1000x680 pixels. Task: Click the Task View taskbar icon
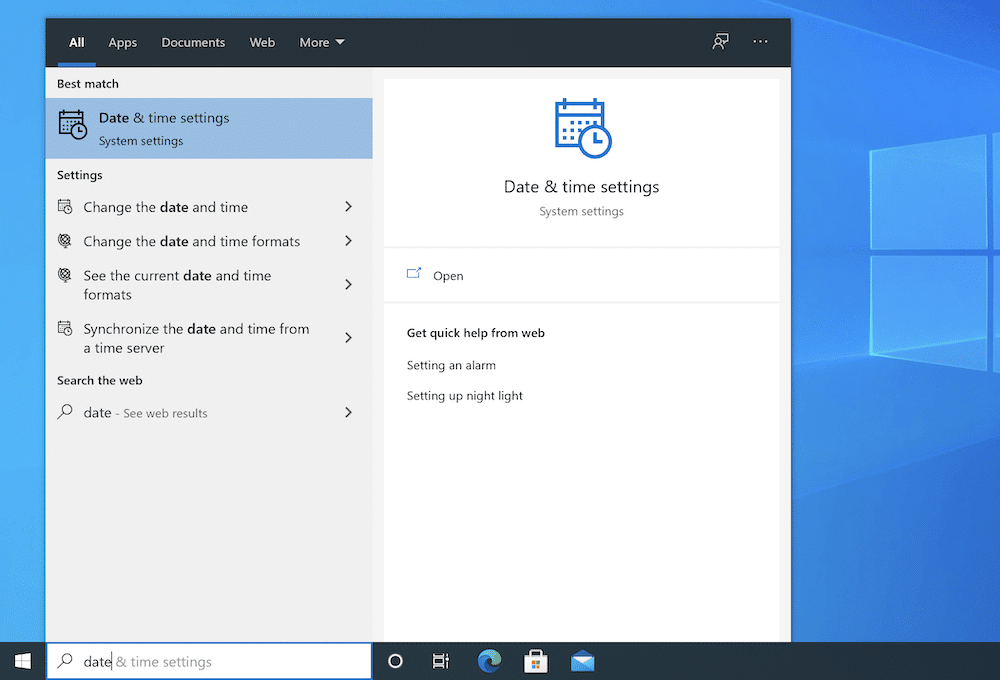point(441,661)
